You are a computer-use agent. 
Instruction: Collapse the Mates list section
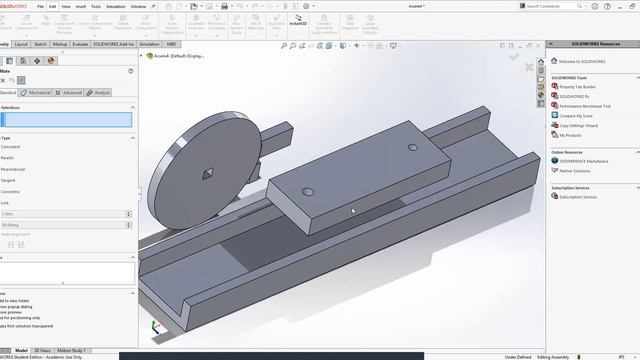coord(133,258)
